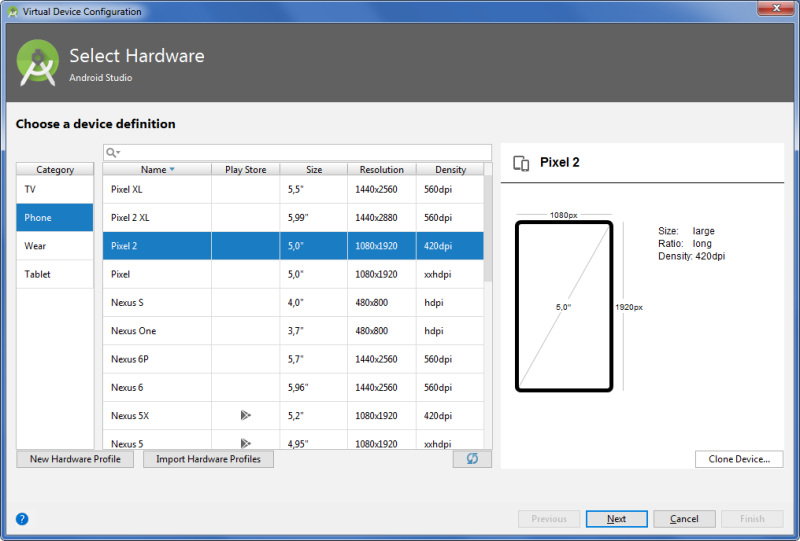The image size is (800, 541).
Task: Select the Nexus 6P device row
Action: click(x=293, y=359)
